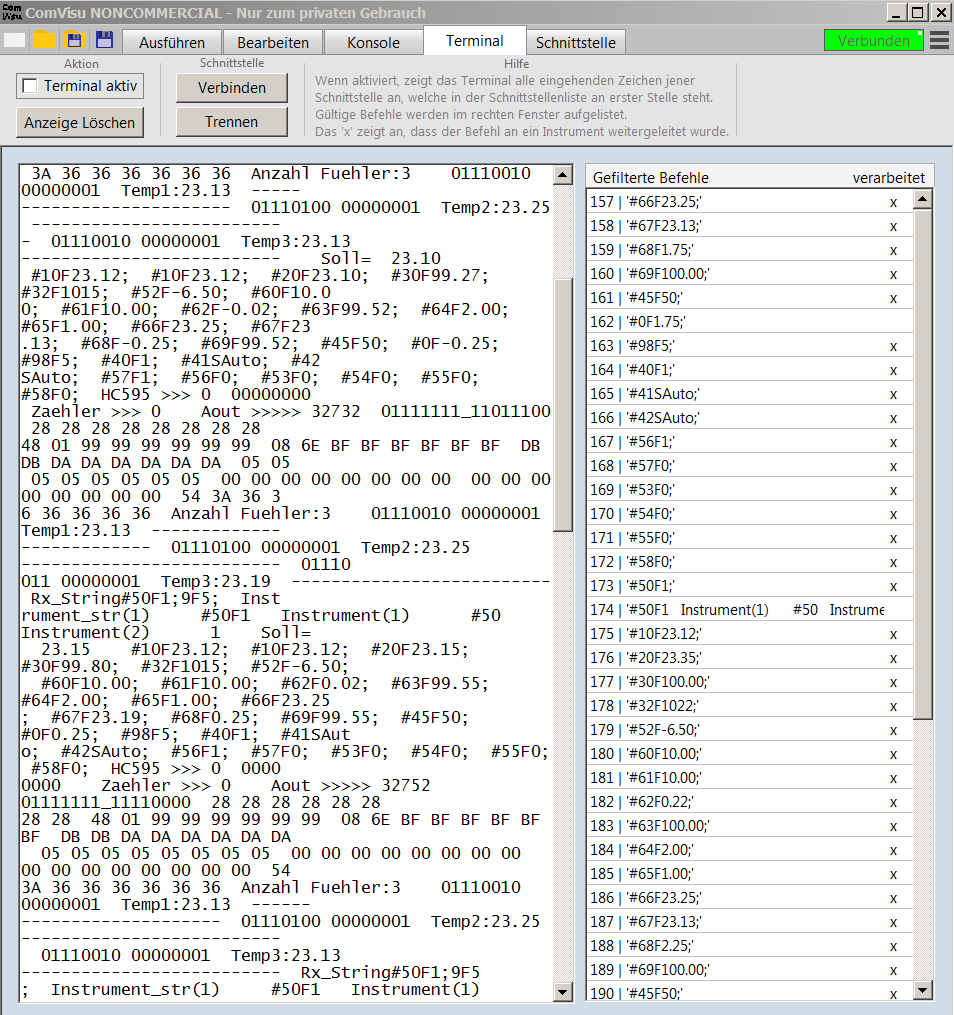Click the green Verbunden status button
Viewport: 954px width, 1015px height.
tap(873, 41)
